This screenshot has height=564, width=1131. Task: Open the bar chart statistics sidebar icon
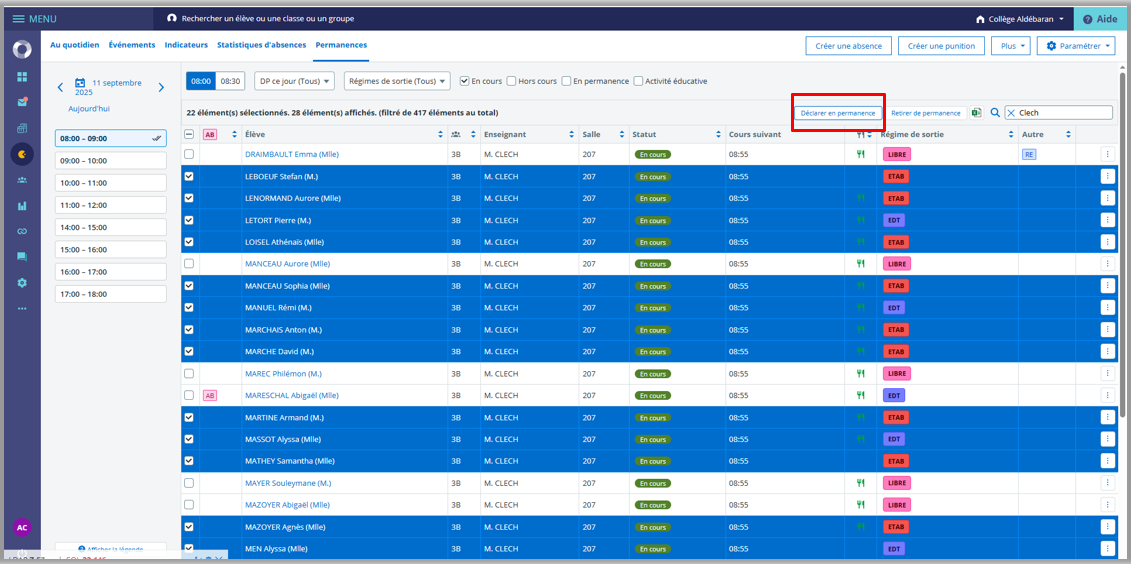click(x=22, y=206)
